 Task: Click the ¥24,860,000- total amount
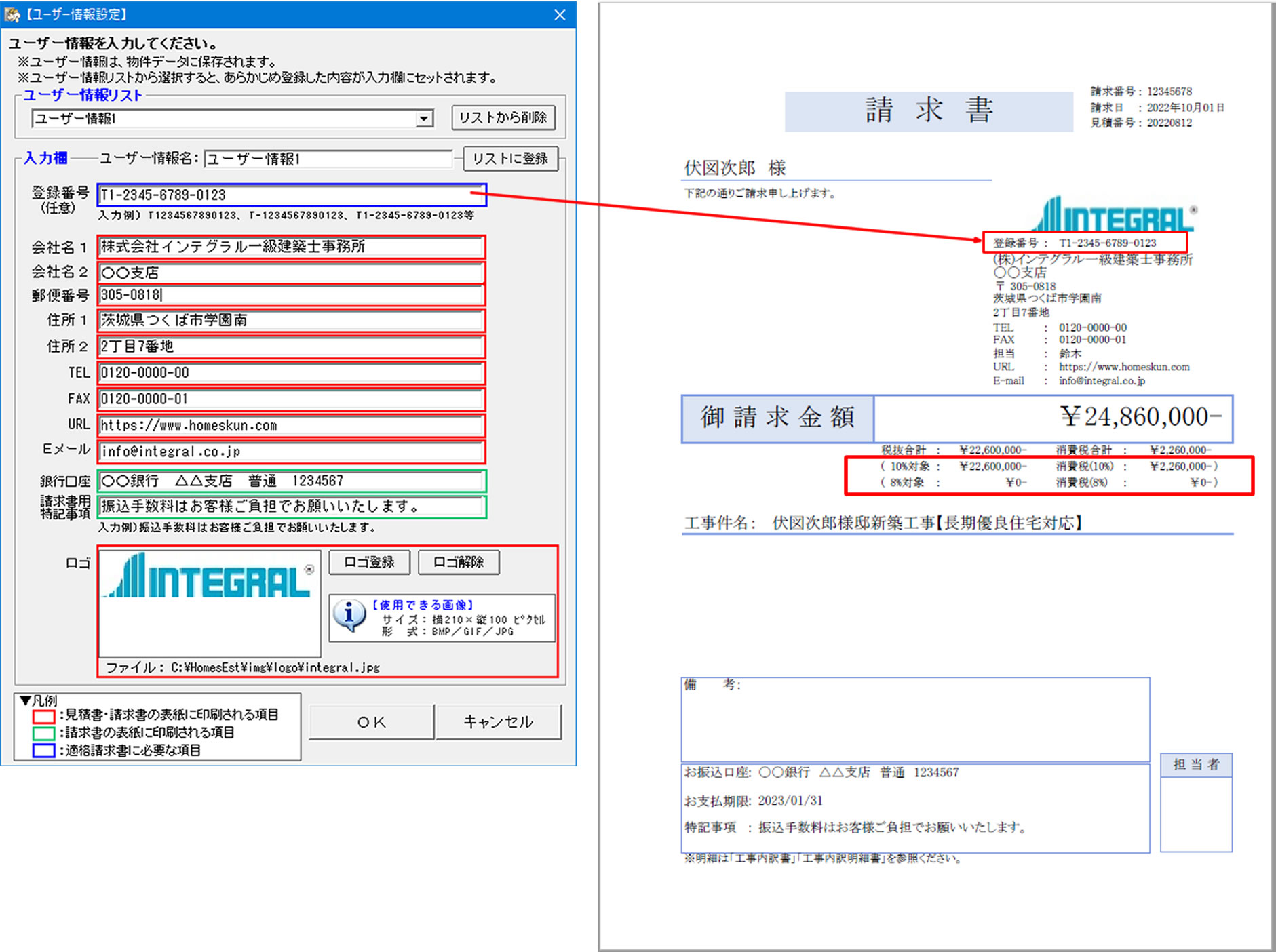[x=1141, y=418]
